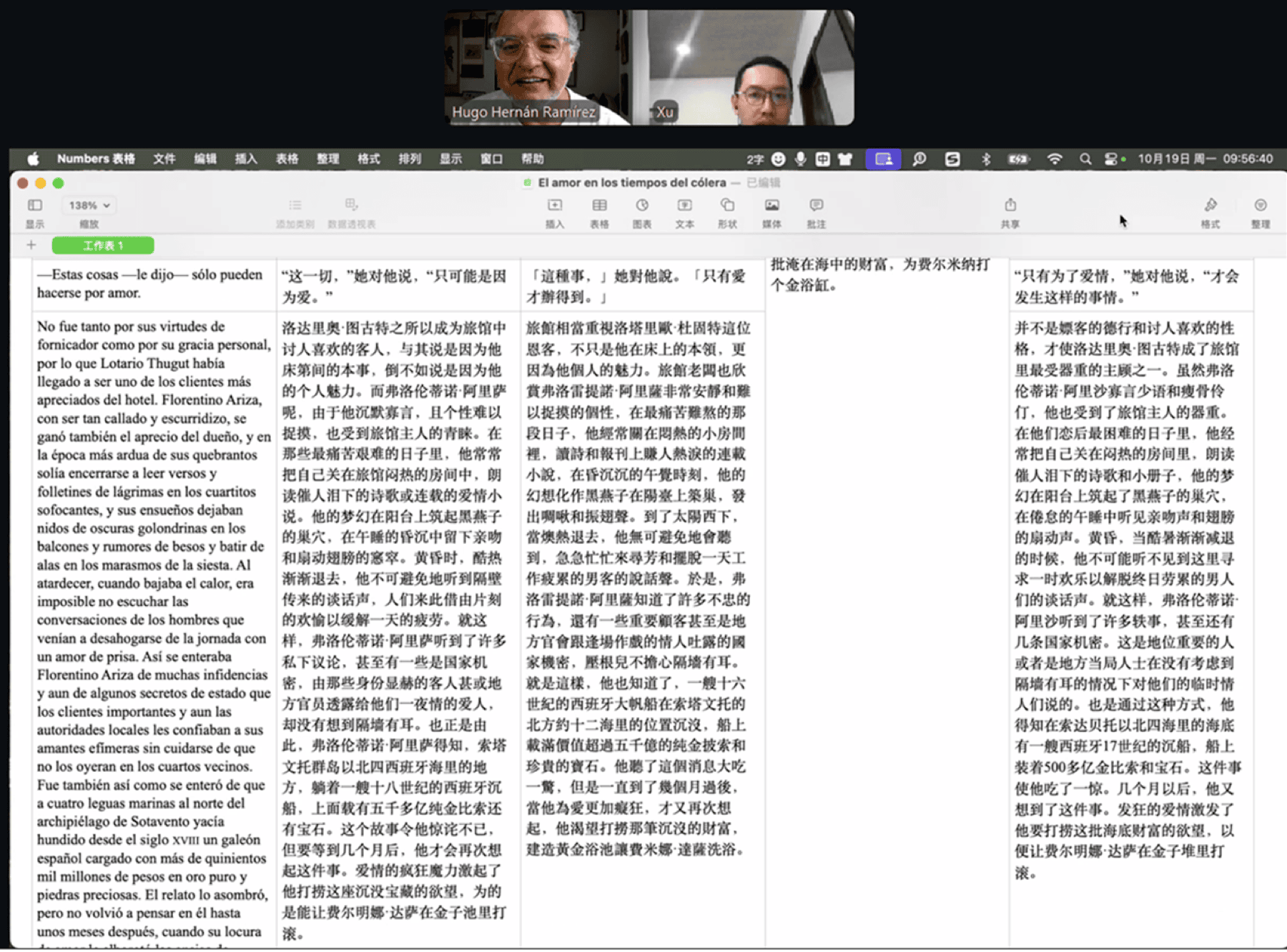Click the microphone menu bar icon
Screen dimensions: 1287x952
coord(801,159)
